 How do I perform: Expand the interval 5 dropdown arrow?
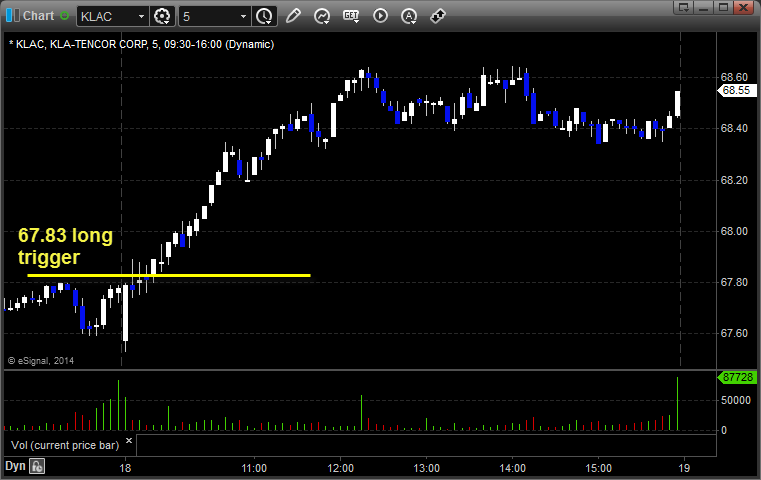point(244,17)
